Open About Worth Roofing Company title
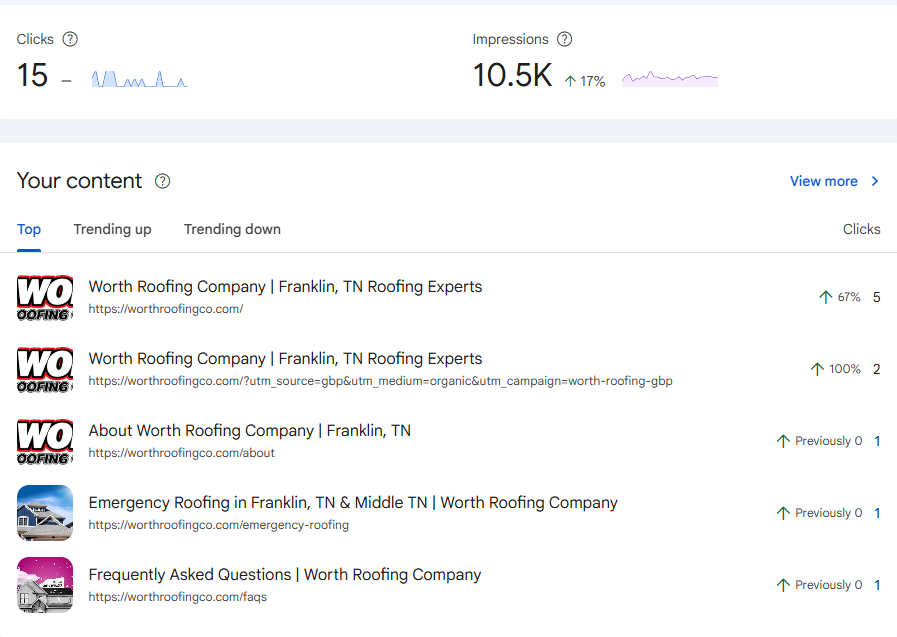The width and height of the screenshot is (897, 637). click(x=249, y=431)
